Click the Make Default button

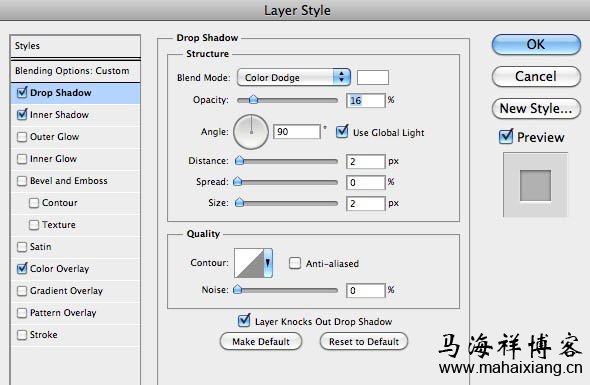click(261, 341)
